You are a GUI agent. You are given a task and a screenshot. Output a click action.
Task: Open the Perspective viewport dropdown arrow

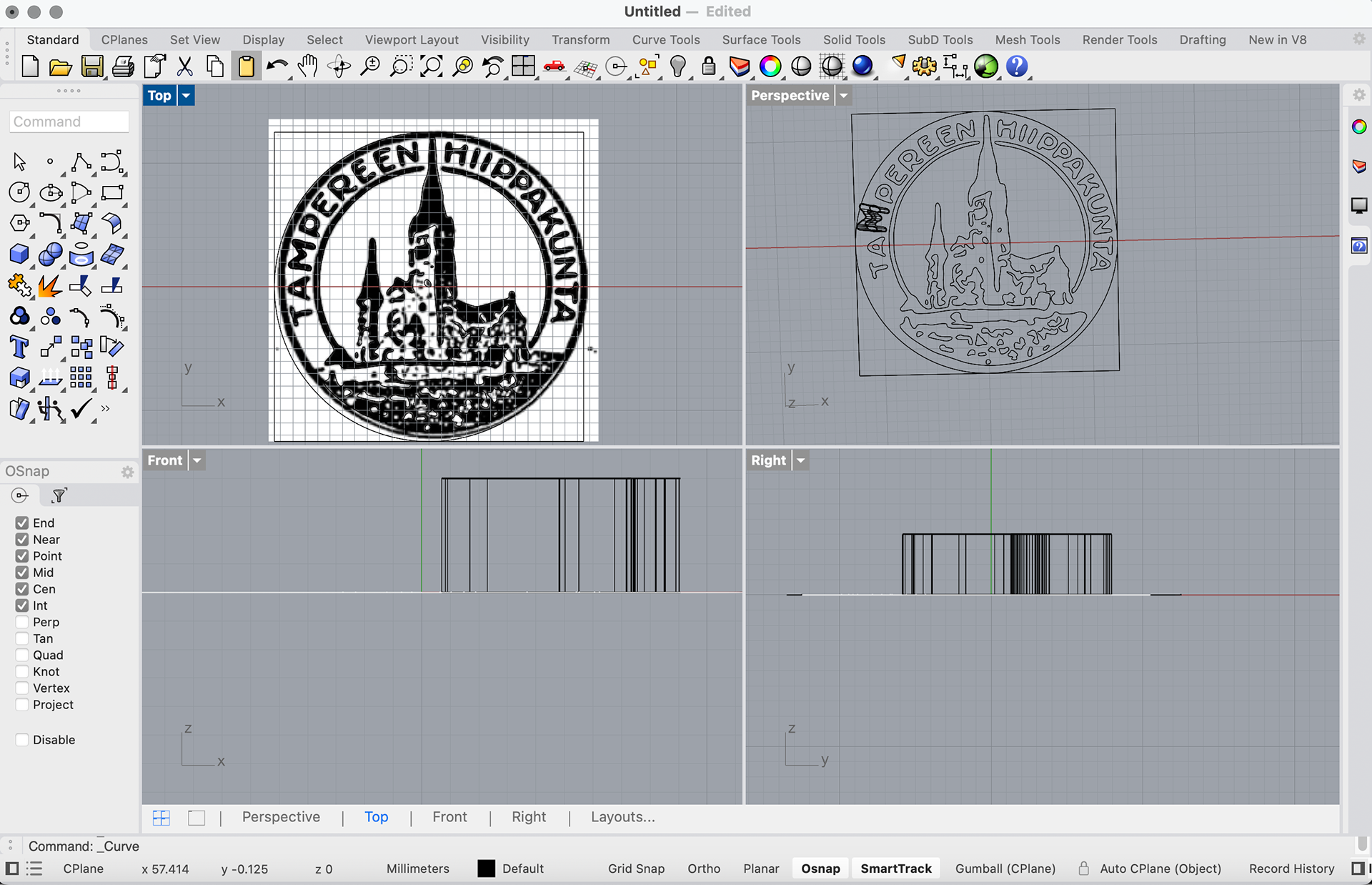tap(844, 95)
